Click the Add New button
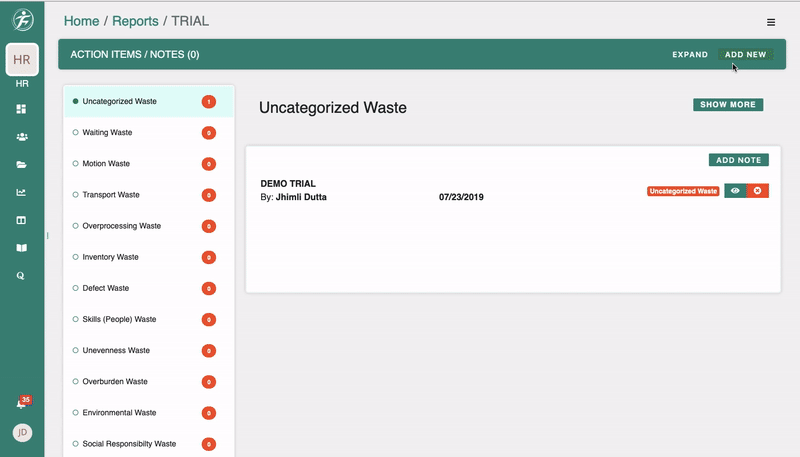 (746, 55)
